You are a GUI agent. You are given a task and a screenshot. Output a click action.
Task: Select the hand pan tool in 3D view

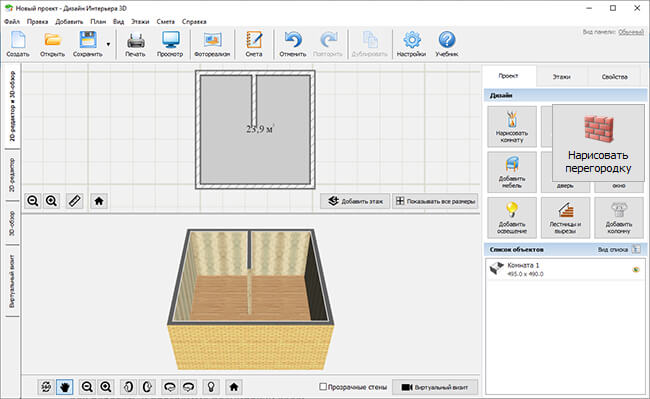65,387
